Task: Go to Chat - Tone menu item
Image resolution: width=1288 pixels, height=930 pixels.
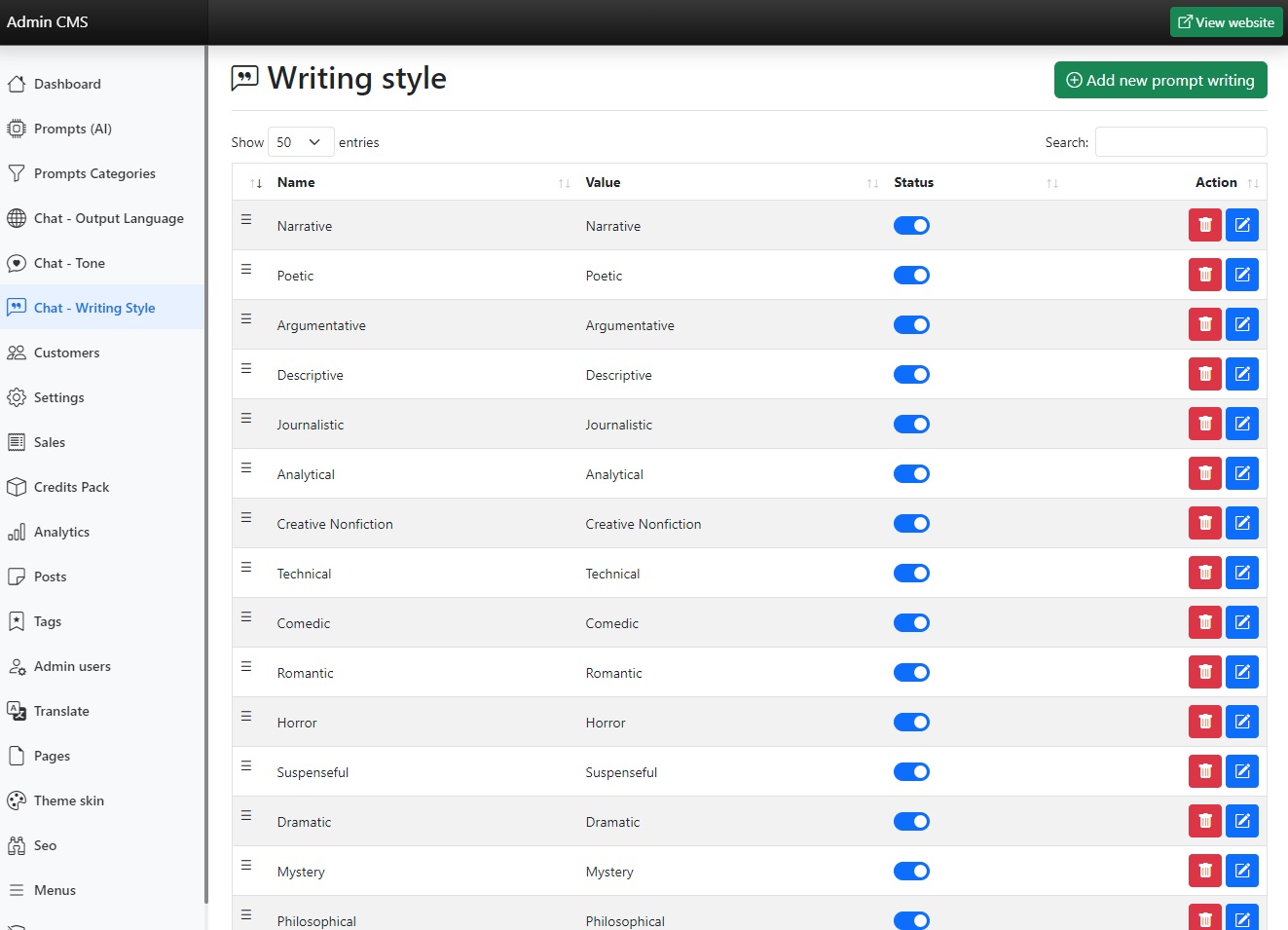Action: point(69,263)
